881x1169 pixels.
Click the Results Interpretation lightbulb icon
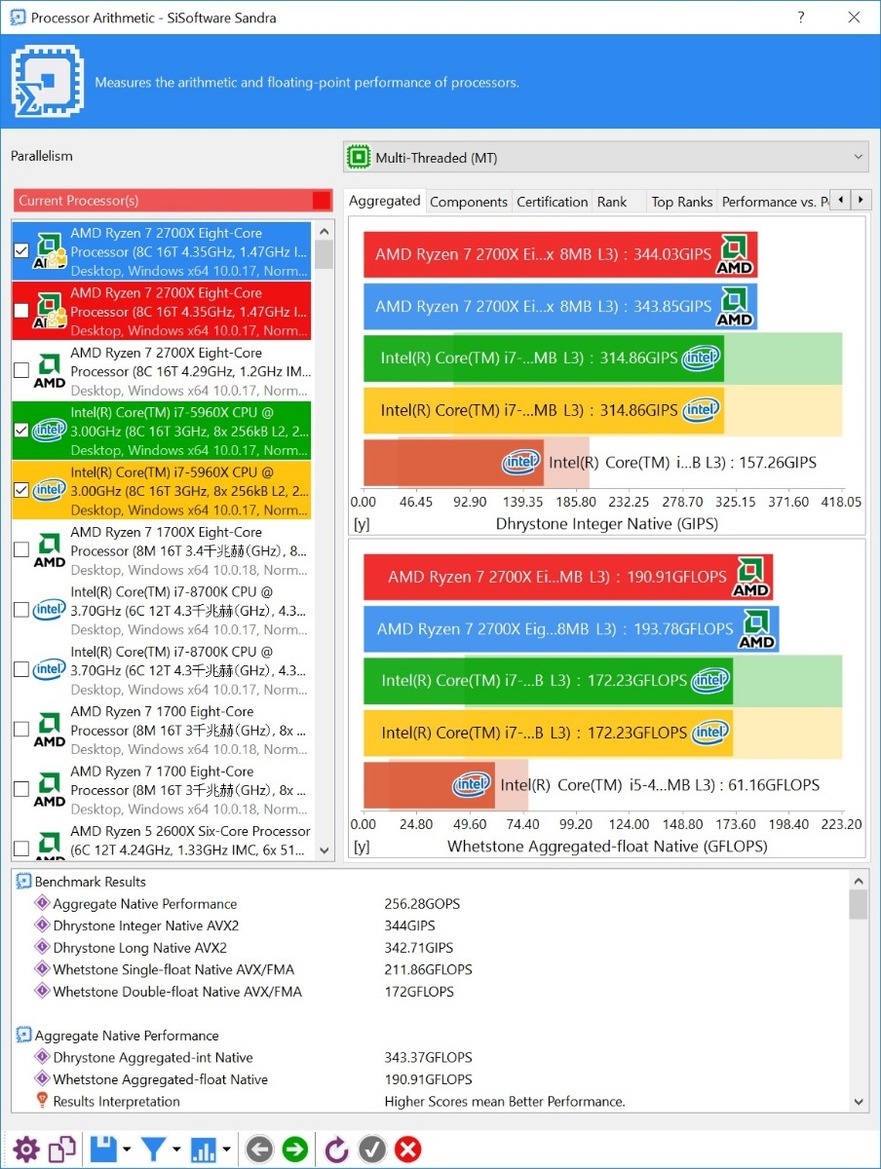tap(42, 1100)
